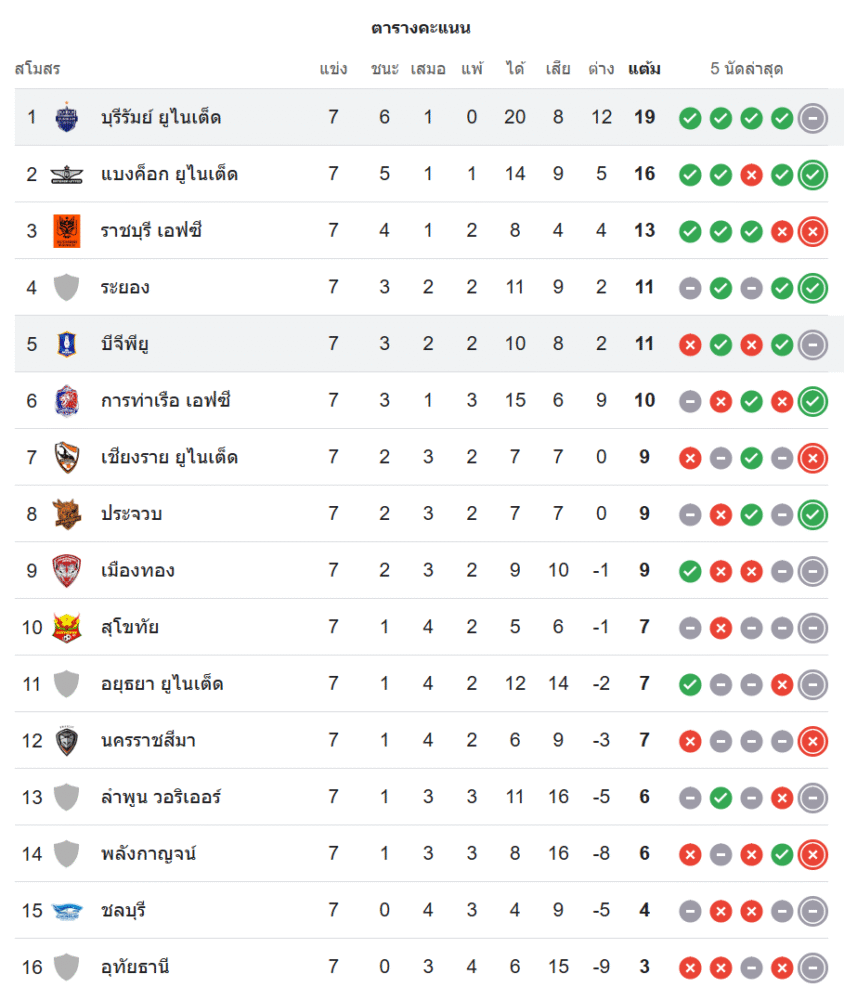The image size is (844, 1000).
Task: Click Bangkok United's latest win result icon
Action: 813,174
